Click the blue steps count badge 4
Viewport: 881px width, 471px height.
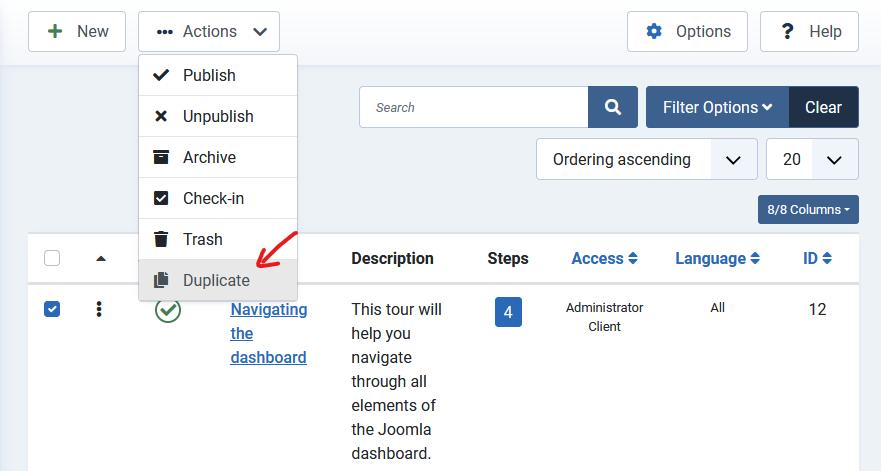pos(508,312)
